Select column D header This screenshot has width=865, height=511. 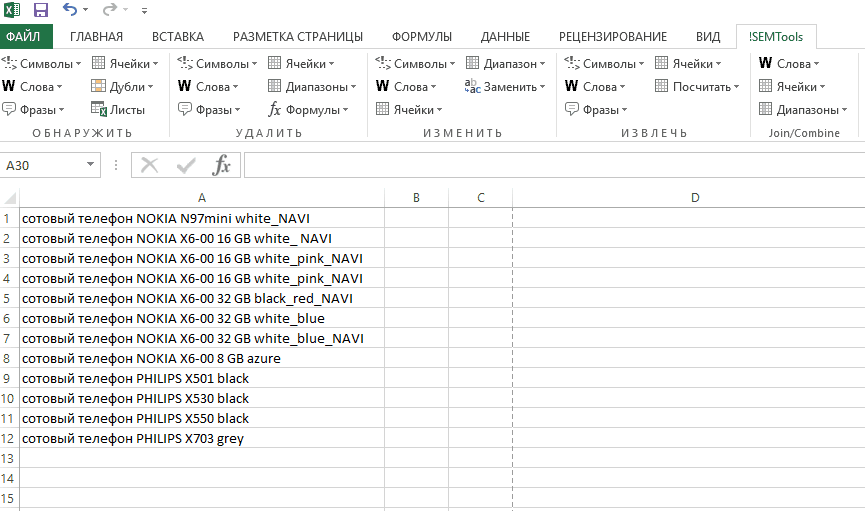click(x=695, y=198)
